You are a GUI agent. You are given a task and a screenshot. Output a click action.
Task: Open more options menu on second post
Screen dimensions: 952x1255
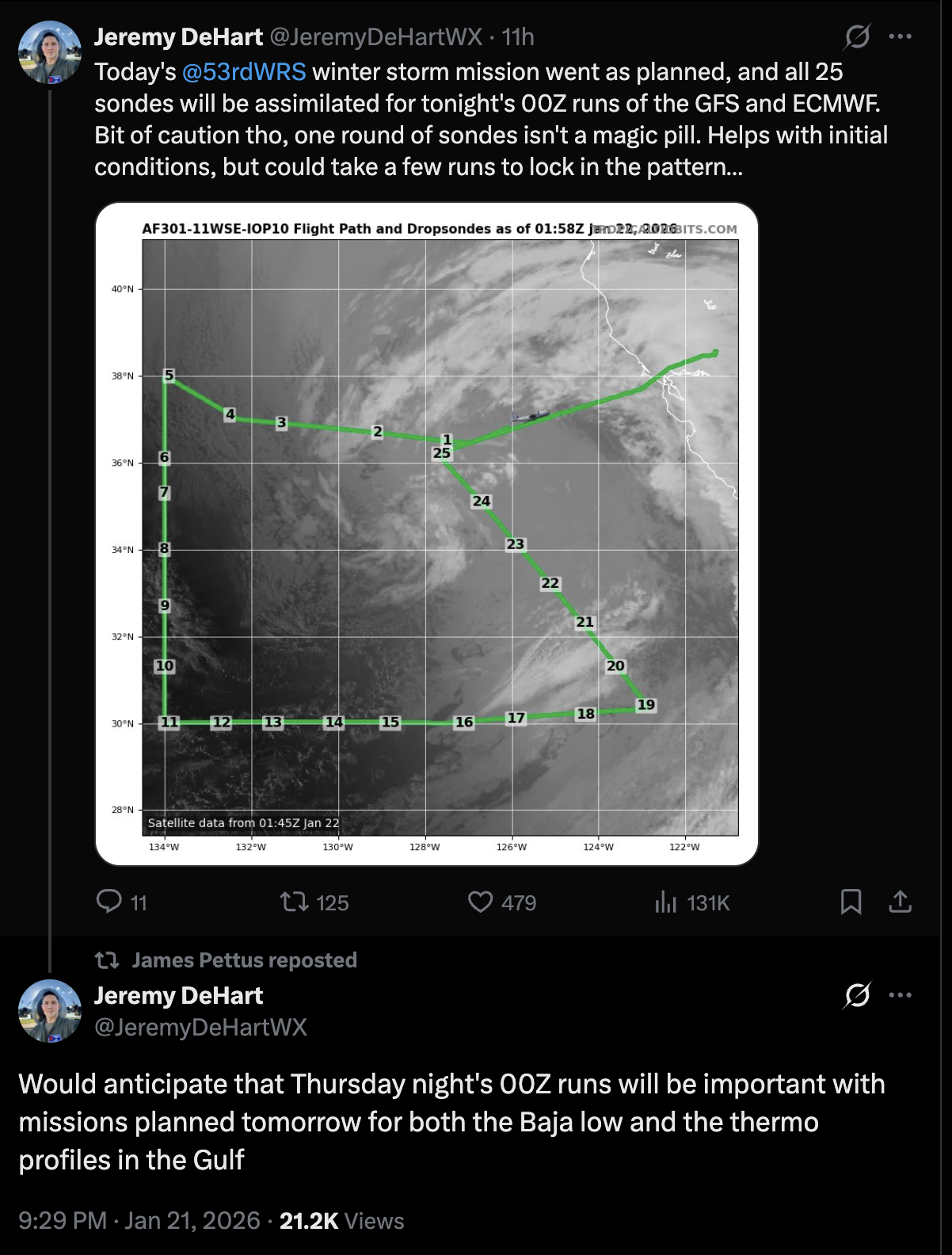coord(901,995)
